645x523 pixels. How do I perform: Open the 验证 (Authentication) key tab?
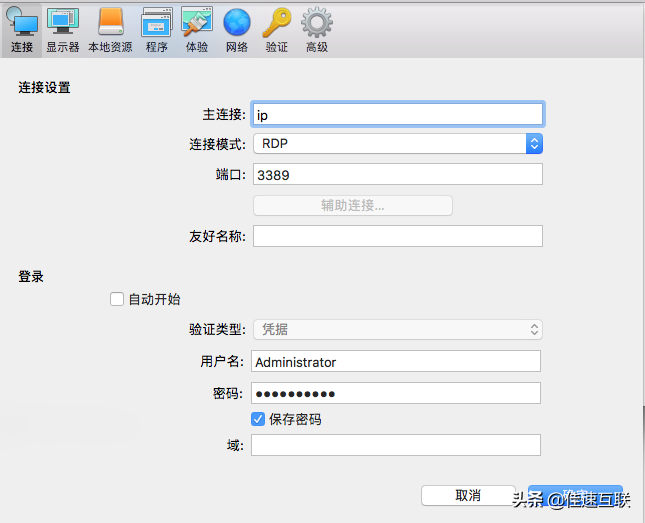pos(276,30)
